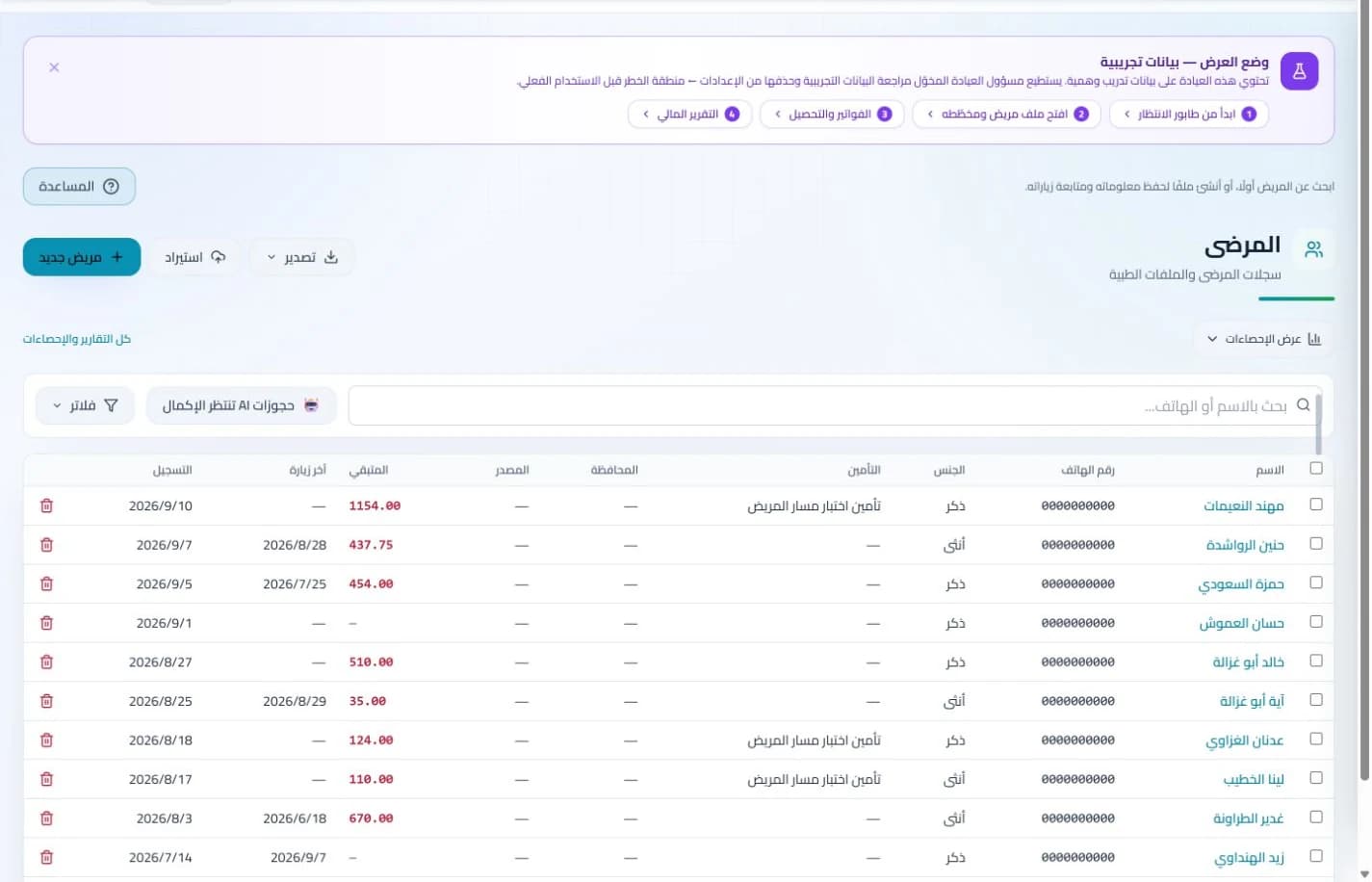This screenshot has height=882, width=1372.
Task: Go to step 3 الفواتير والتحصيل
Action: [832, 114]
